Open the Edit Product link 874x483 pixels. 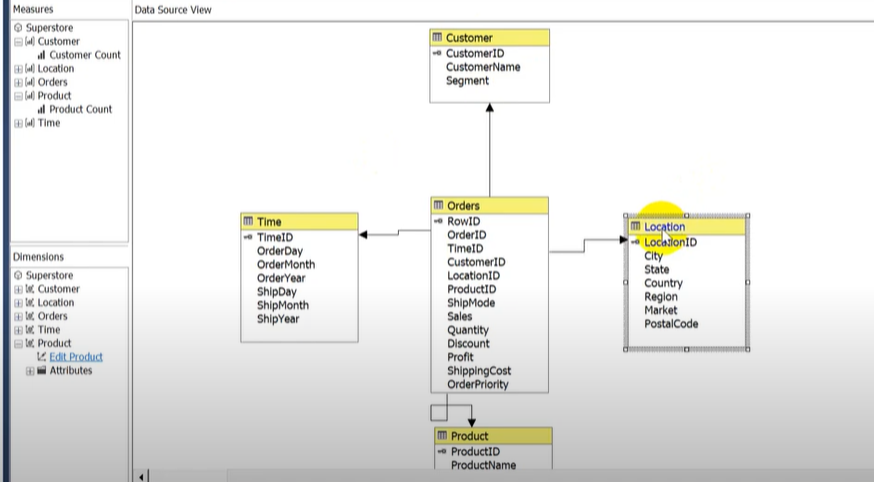point(76,357)
